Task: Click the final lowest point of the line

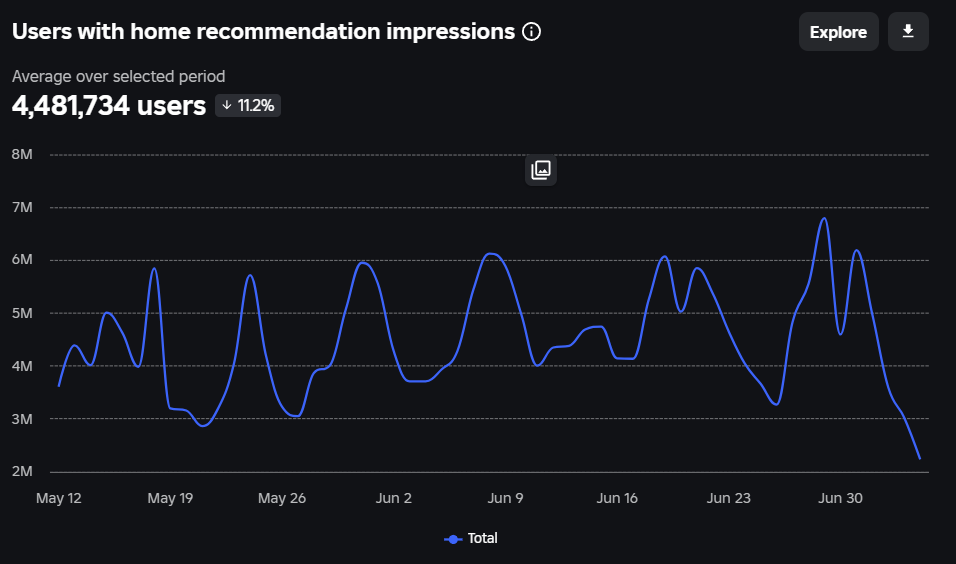Action: point(919,458)
